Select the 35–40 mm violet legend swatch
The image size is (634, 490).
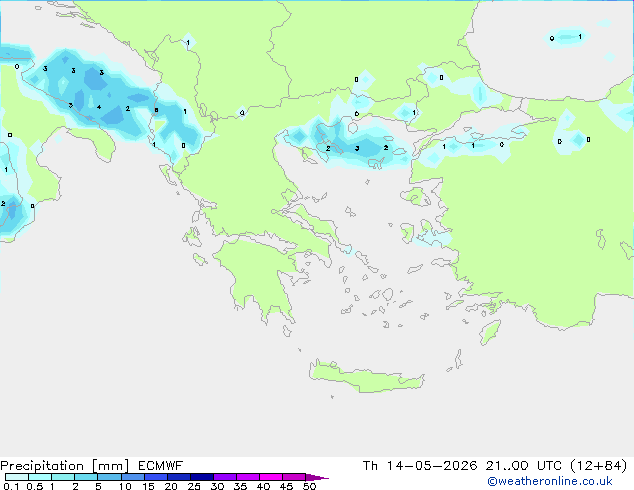[x=248, y=477]
